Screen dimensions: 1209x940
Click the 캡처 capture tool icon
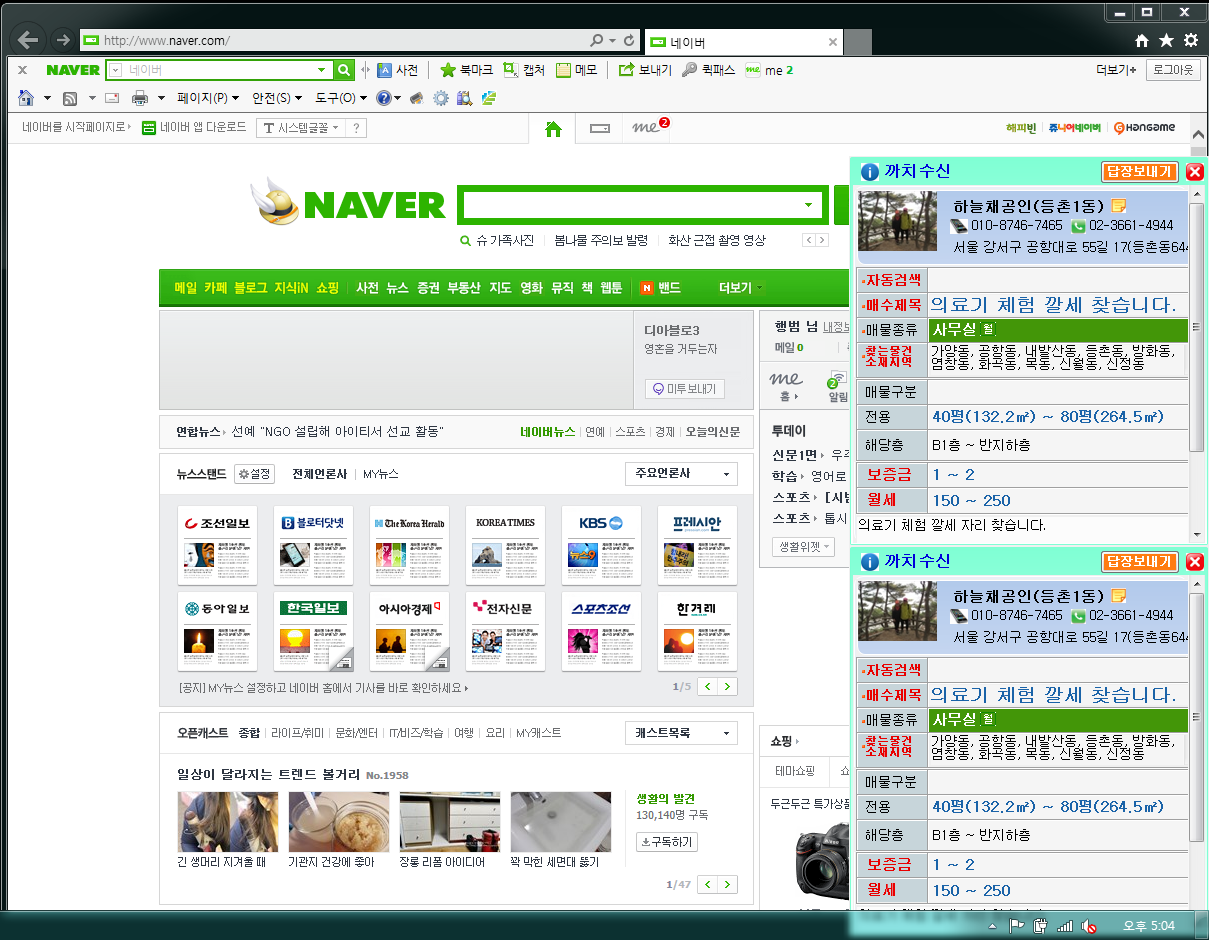pos(511,70)
